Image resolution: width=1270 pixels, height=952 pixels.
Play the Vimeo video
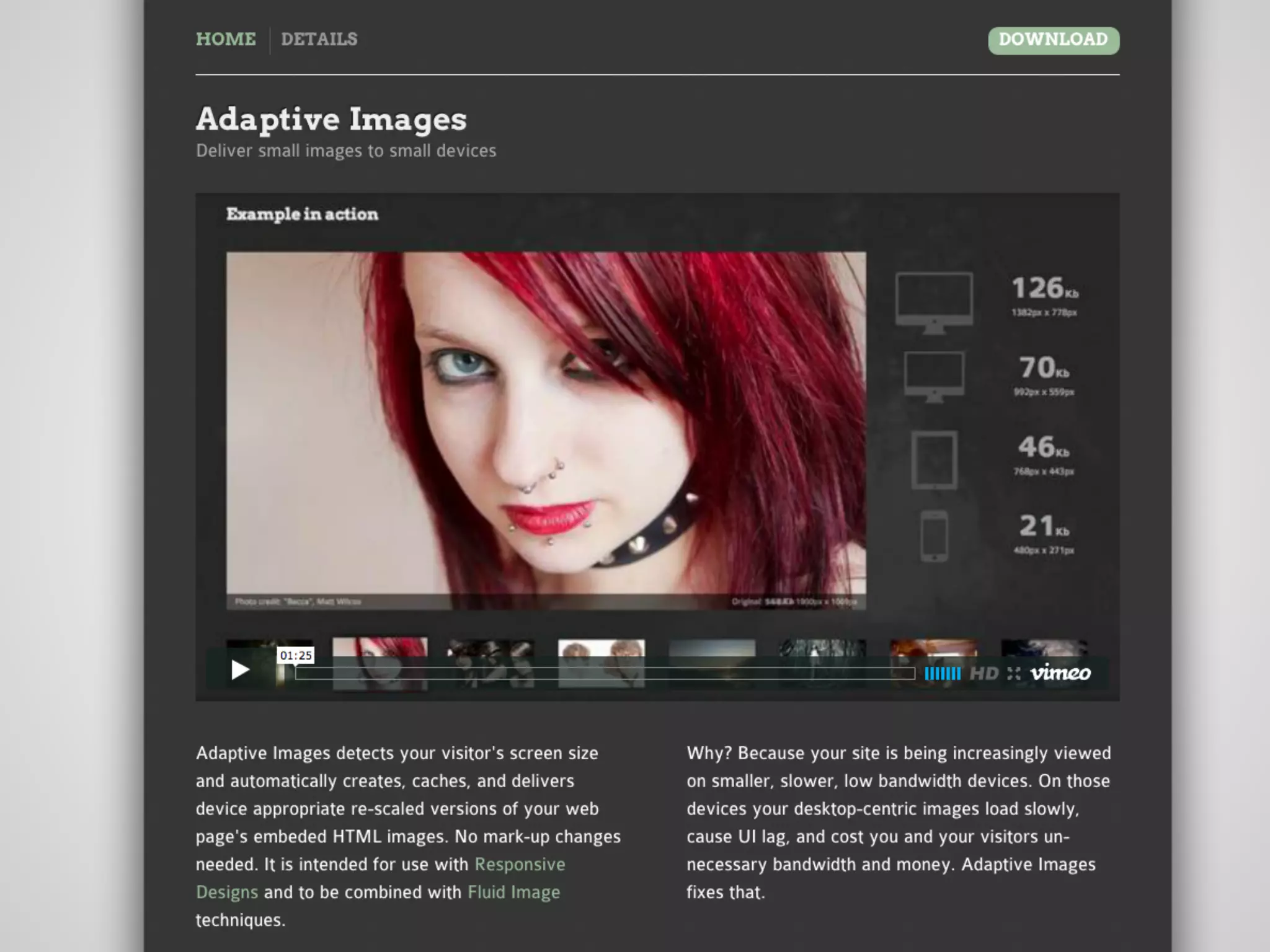click(x=240, y=670)
